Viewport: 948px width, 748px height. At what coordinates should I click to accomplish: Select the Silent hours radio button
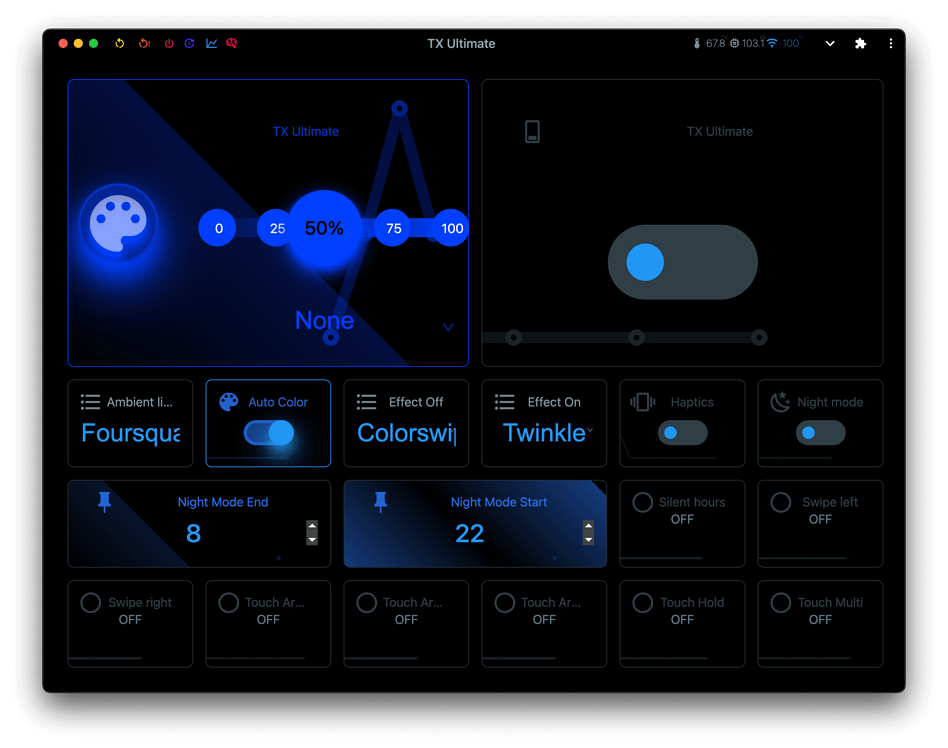pyautogui.click(x=642, y=502)
